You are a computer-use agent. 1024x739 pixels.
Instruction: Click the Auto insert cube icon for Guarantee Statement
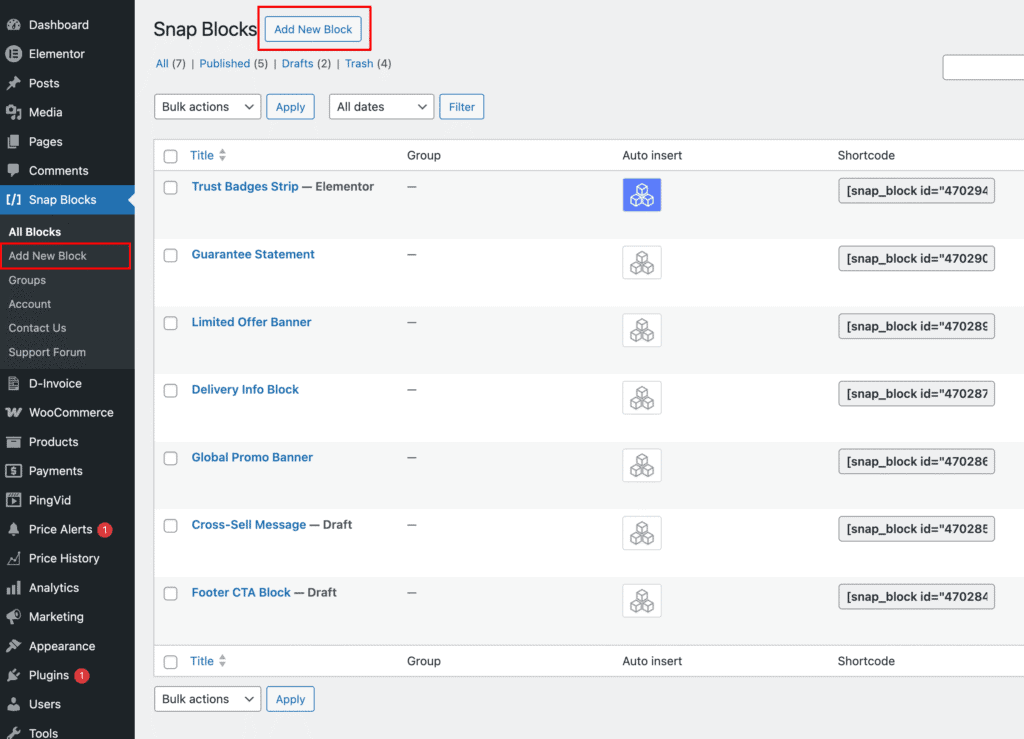(641, 263)
